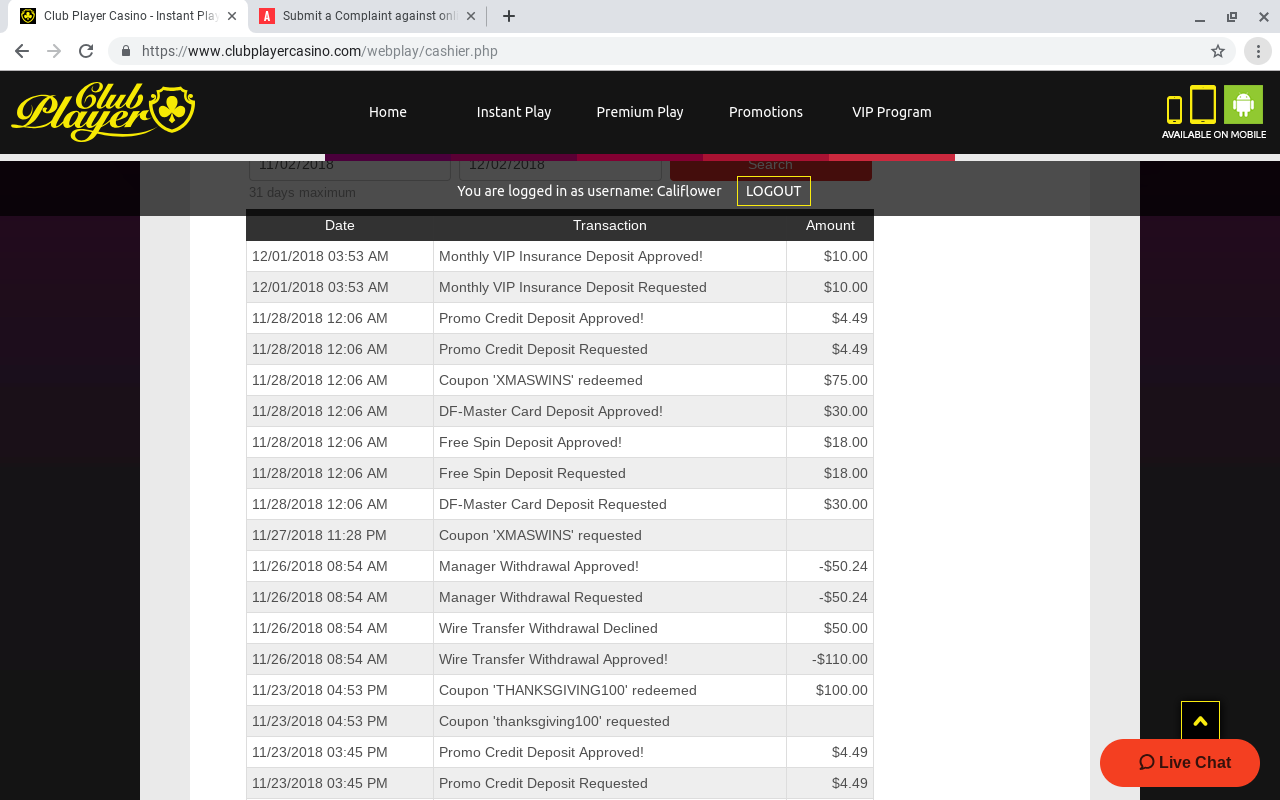Open the Premium Play menu item
The width and height of the screenshot is (1280, 800).
640,112
